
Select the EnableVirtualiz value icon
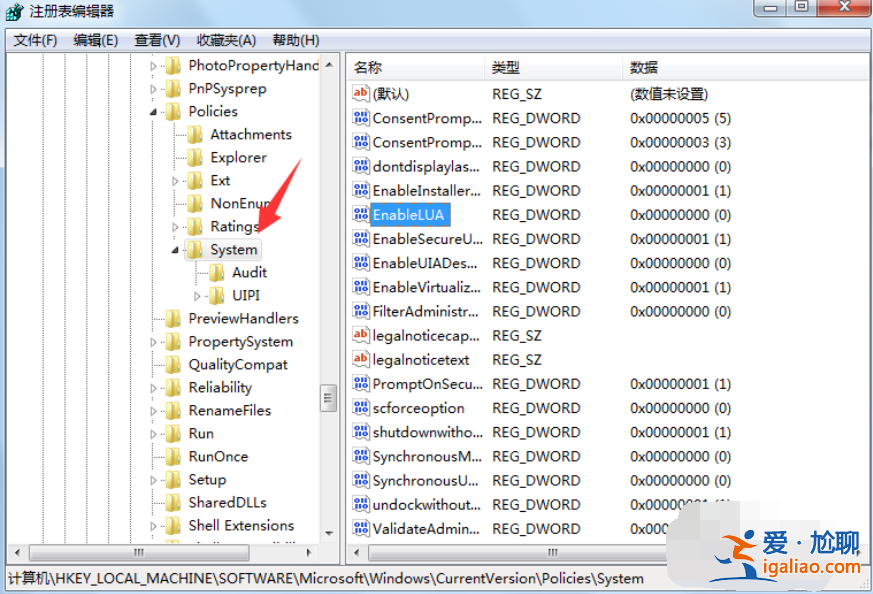(361, 287)
